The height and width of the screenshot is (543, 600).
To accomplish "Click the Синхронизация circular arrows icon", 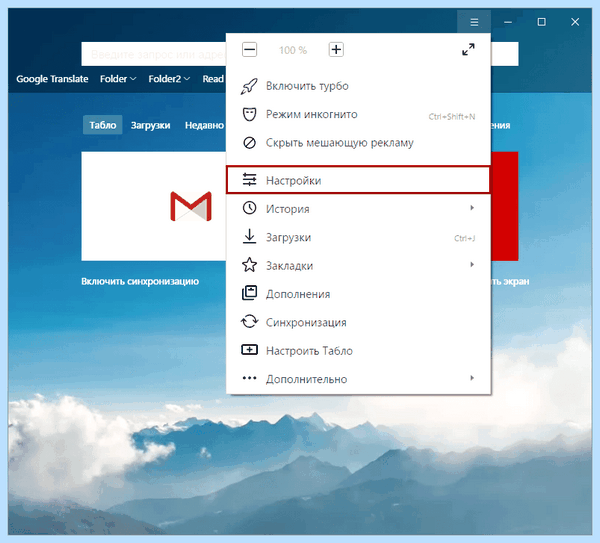I will click(249, 321).
